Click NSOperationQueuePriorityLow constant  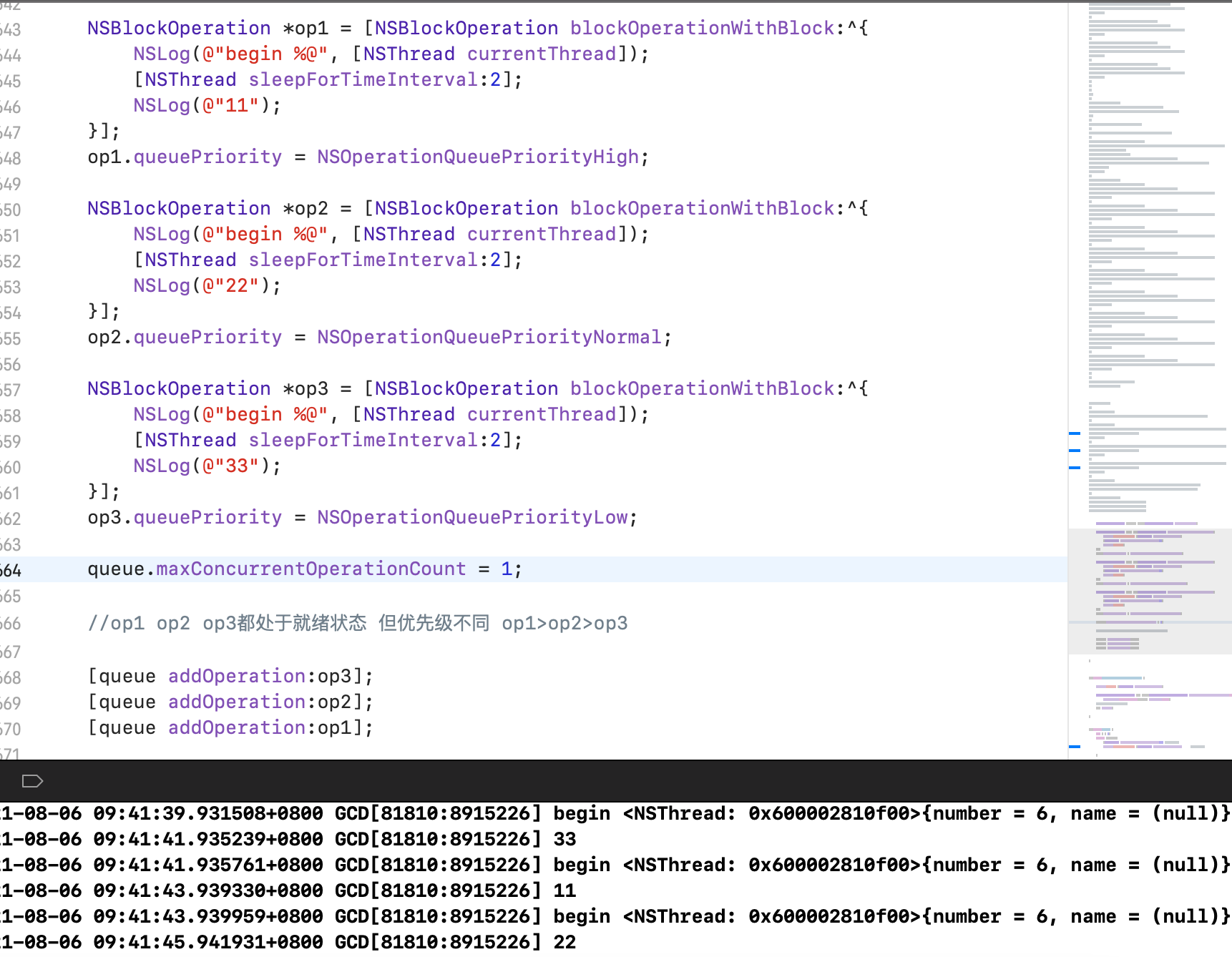tap(472, 518)
